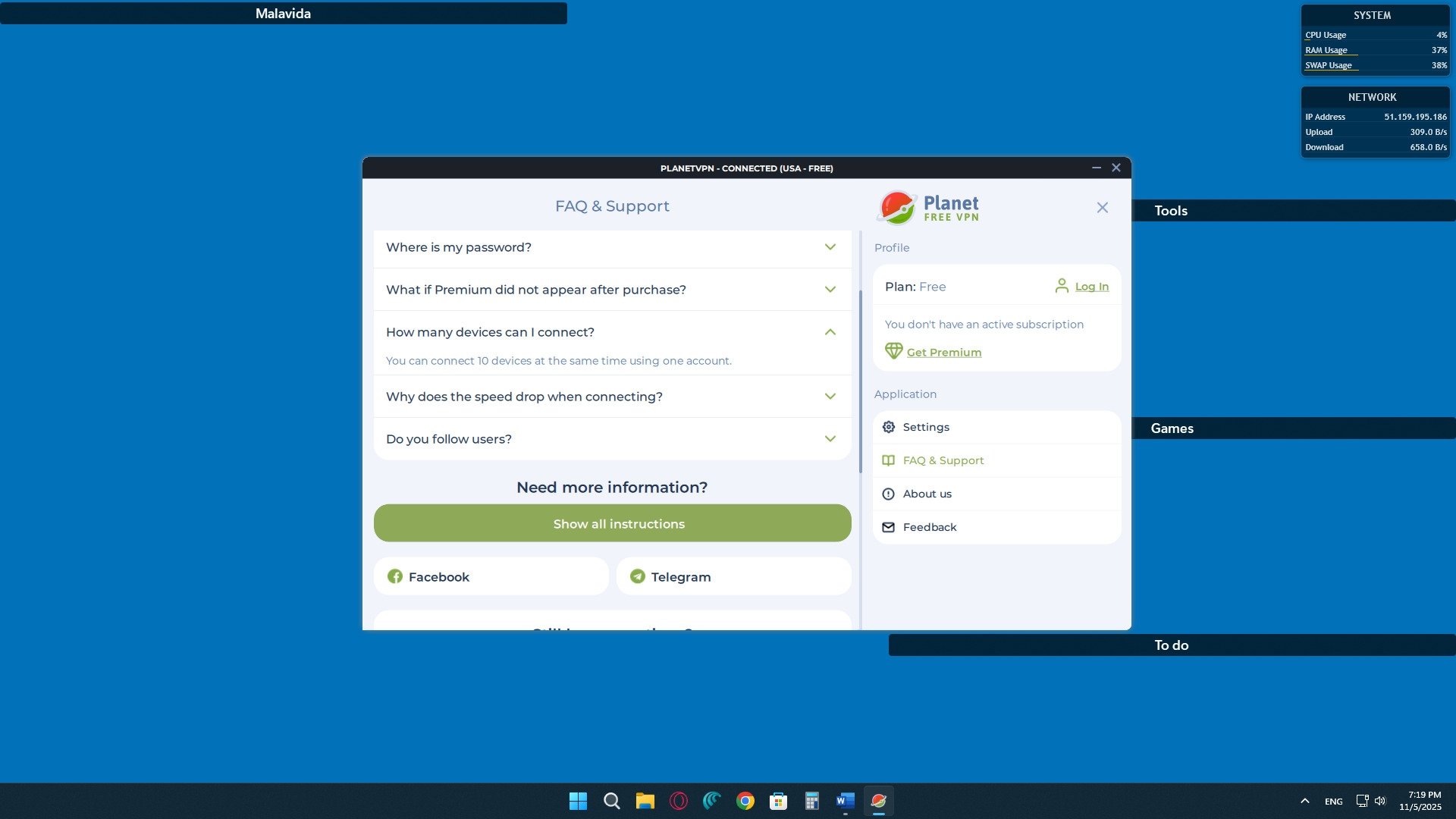The image size is (1456, 819).
Task: Click the Get Premium diamond icon
Action: (893, 351)
